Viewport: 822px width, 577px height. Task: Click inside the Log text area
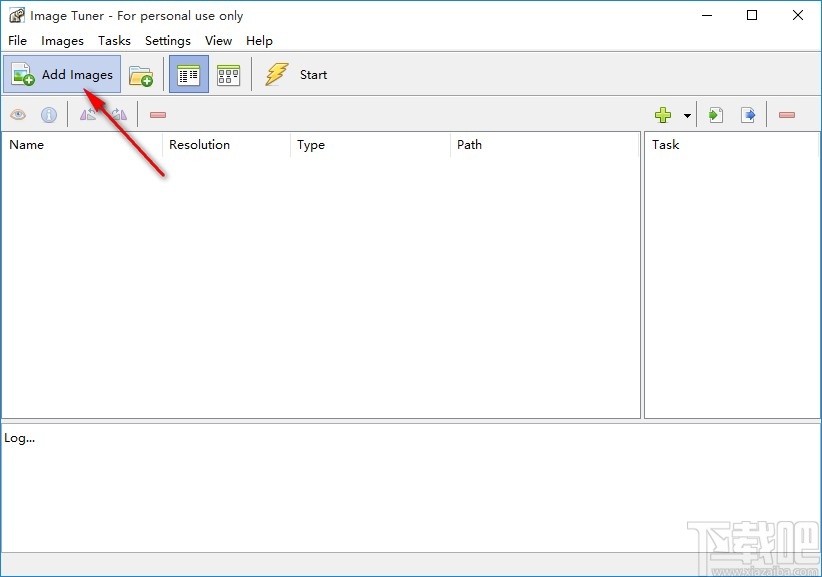click(x=410, y=488)
